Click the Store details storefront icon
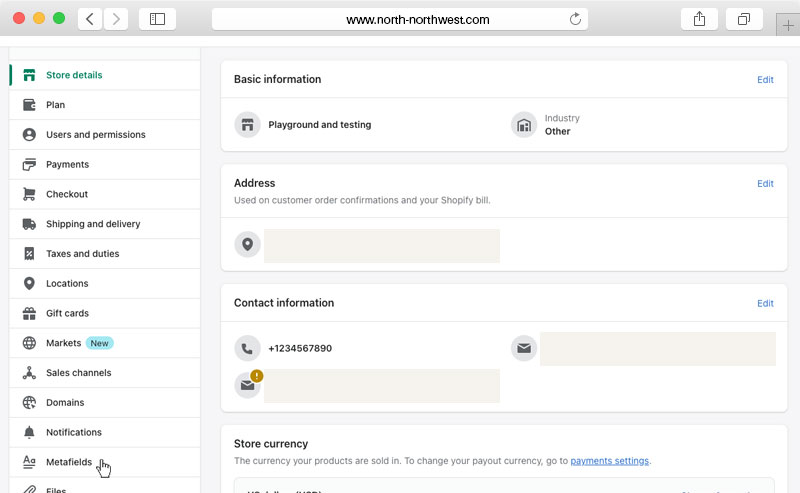This screenshot has height=493, width=800. (29, 75)
